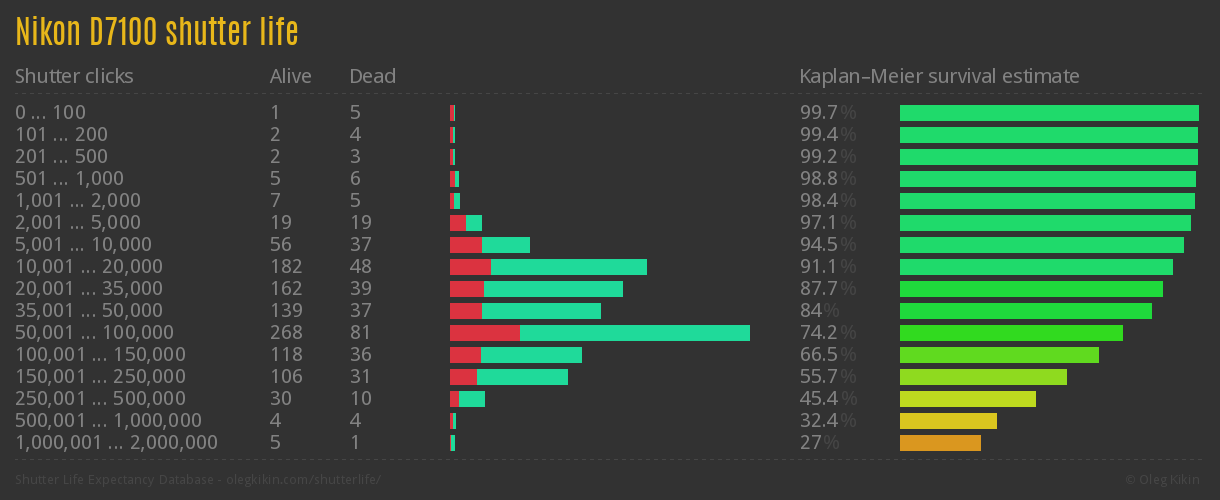Select the "1,000,001 … 2,000,000" row label

(x=116, y=443)
